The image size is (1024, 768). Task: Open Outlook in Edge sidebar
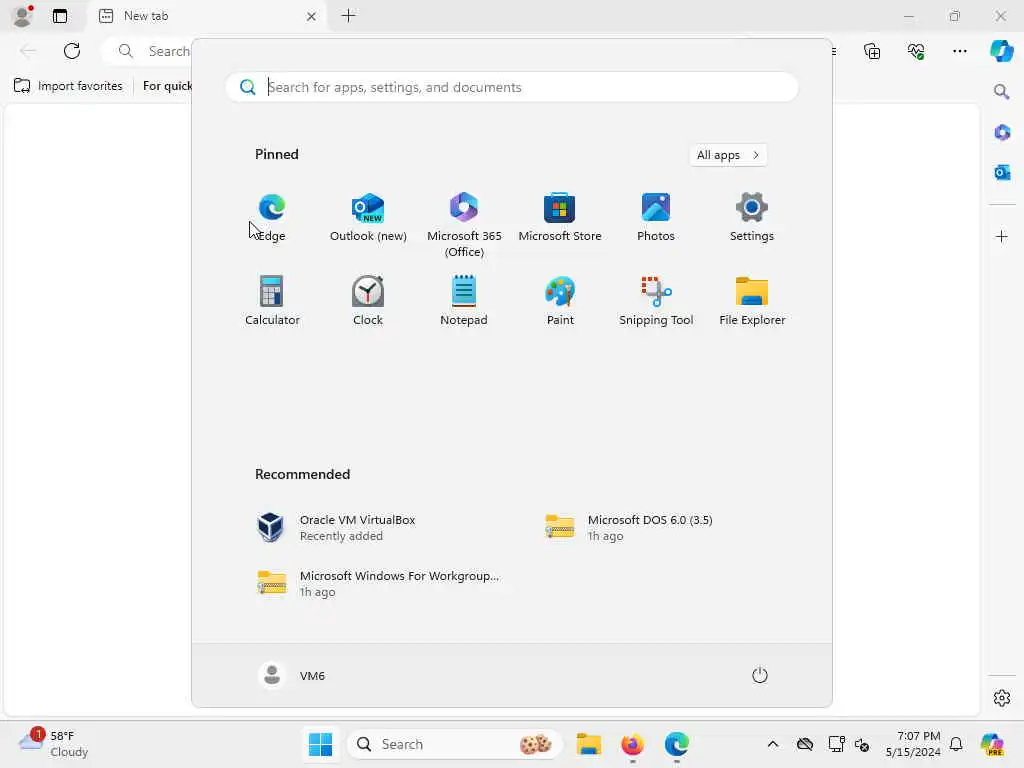1002,172
